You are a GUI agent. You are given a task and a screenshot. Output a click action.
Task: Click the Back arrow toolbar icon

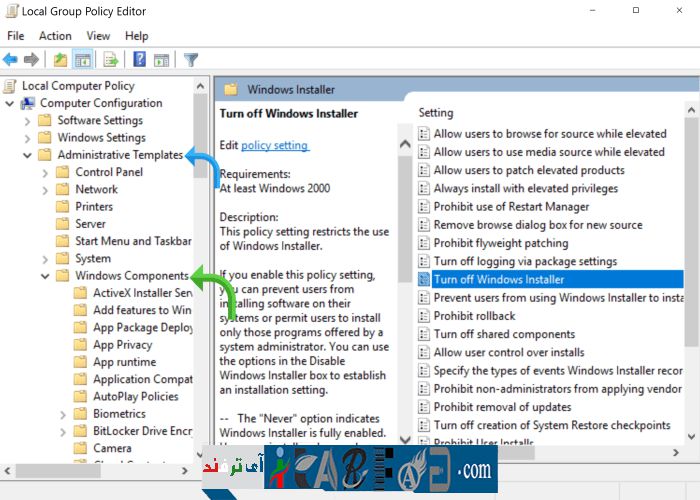[x=11, y=60]
